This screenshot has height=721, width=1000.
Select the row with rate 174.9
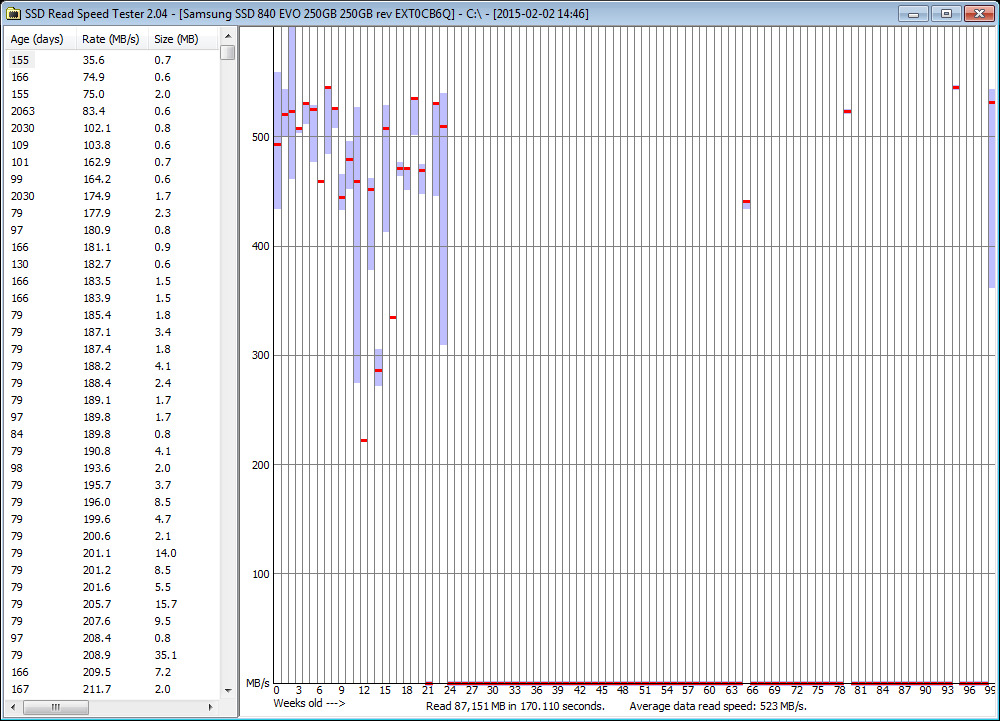point(112,196)
